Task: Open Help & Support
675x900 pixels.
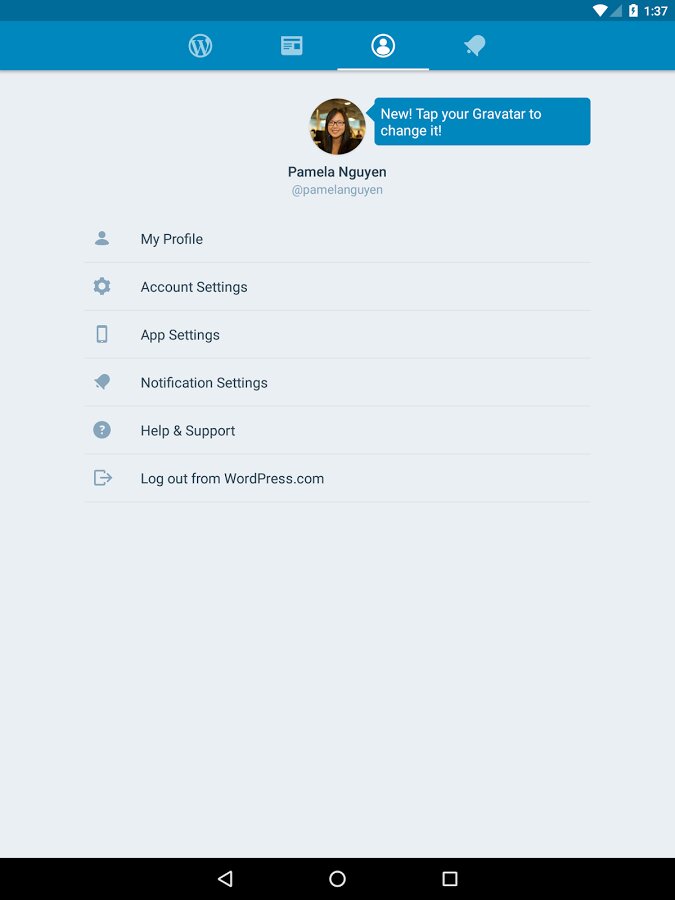Action: coord(188,431)
